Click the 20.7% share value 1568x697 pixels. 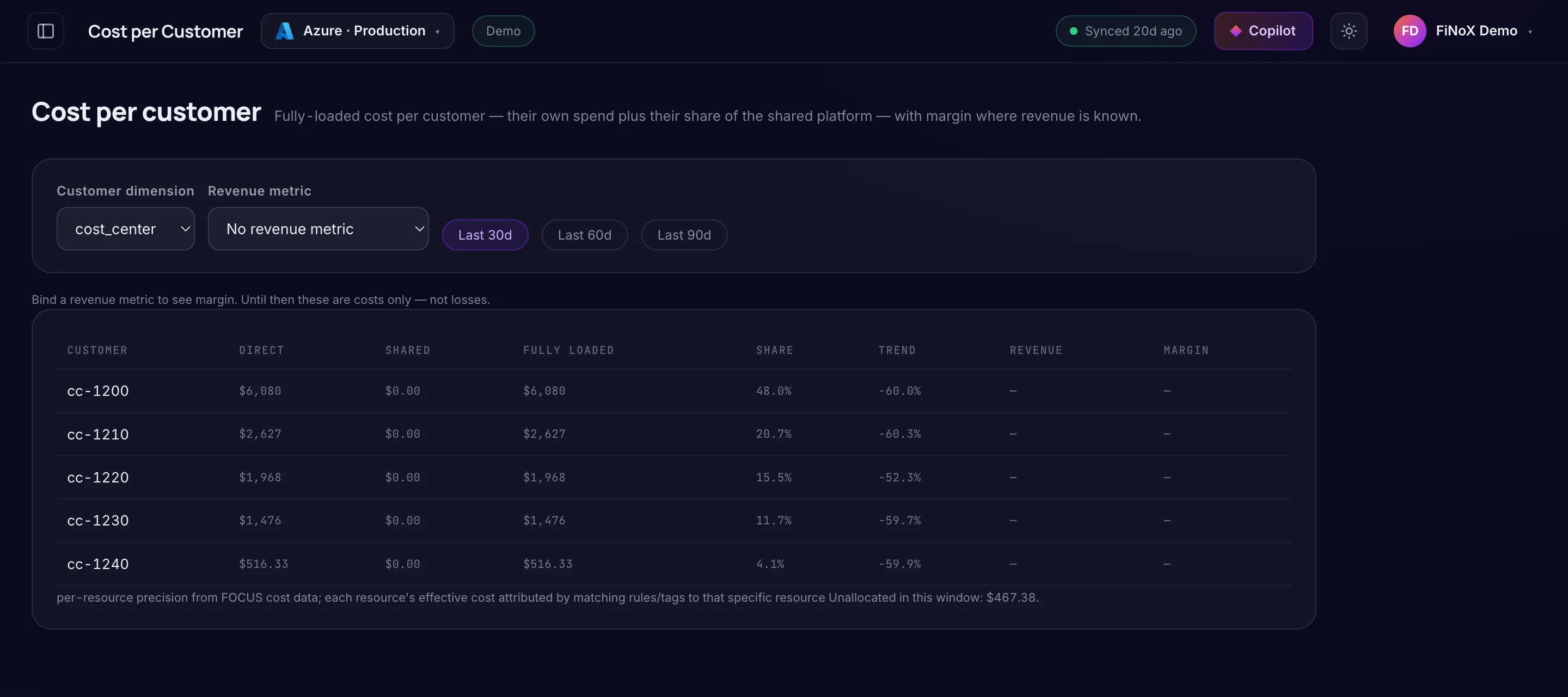pyautogui.click(x=774, y=434)
